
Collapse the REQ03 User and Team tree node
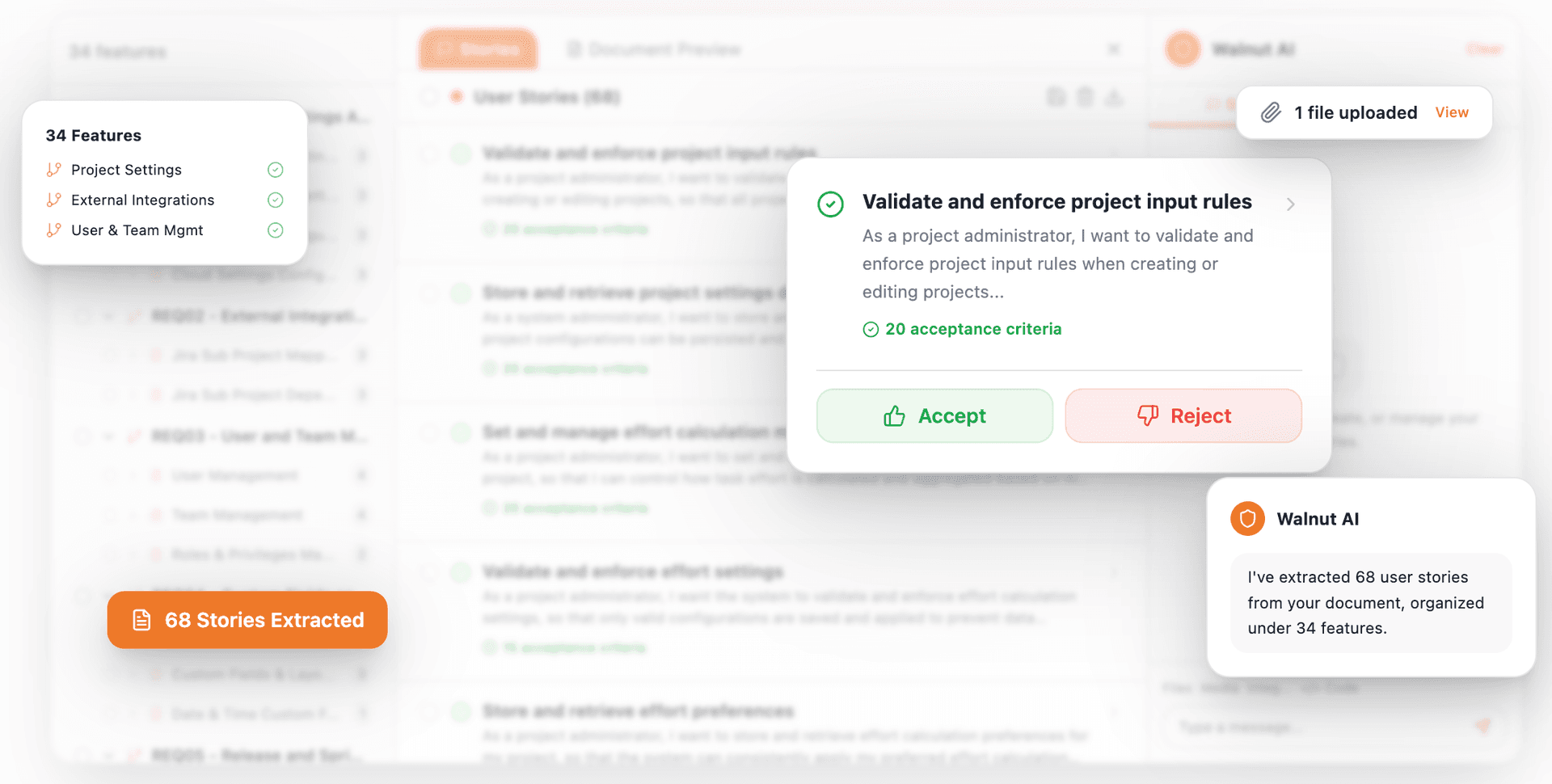108,436
